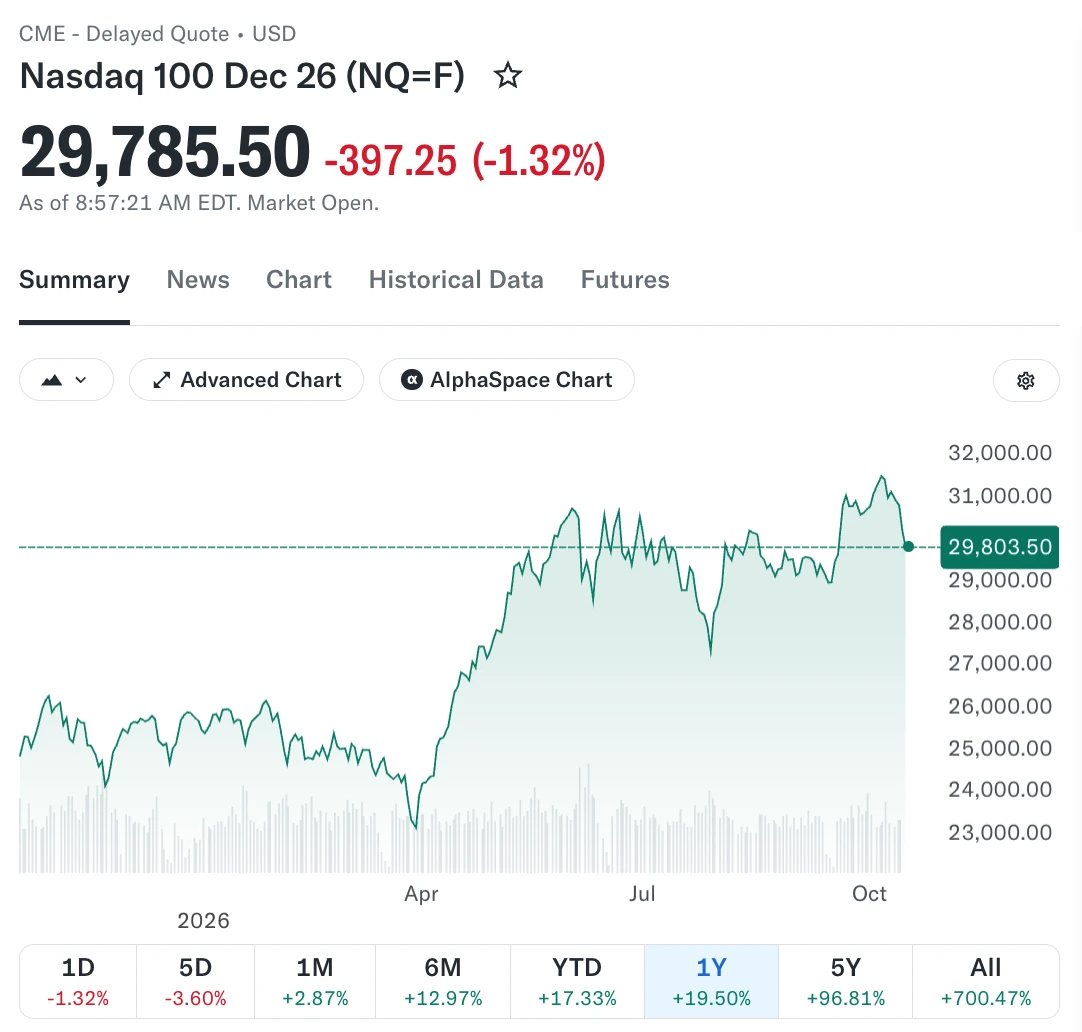Choose the 1M range option
Screen dimensions: 1082x1032
click(x=315, y=982)
